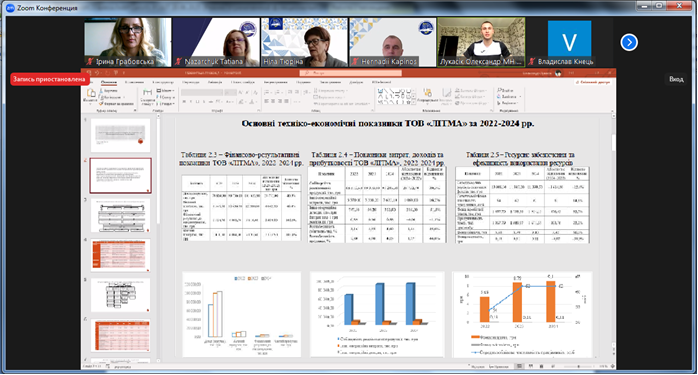Click the Вход button
The height and width of the screenshot is (375, 698).
[676, 79]
